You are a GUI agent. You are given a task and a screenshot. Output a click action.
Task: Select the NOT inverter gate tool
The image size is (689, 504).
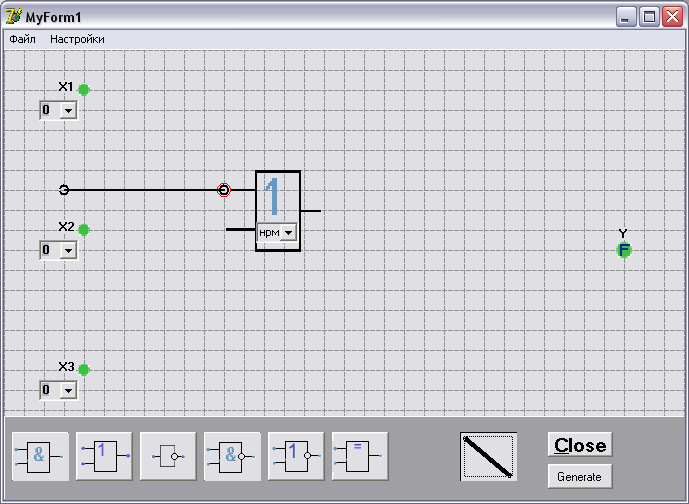tap(168, 456)
